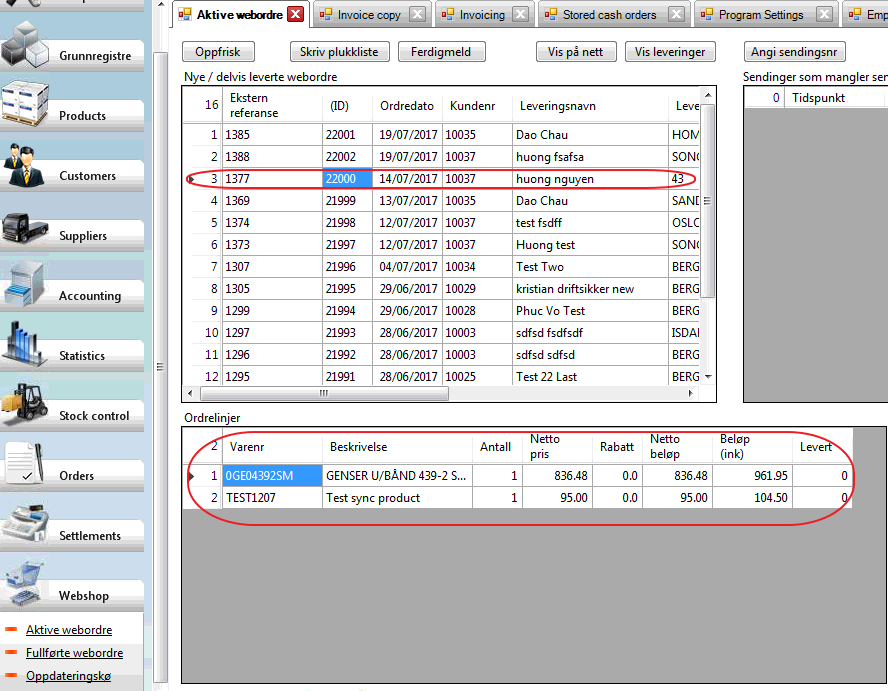Open the Suppliers truck icon
Image resolution: width=888 pixels, height=691 pixels.
[x=24, y=227]
